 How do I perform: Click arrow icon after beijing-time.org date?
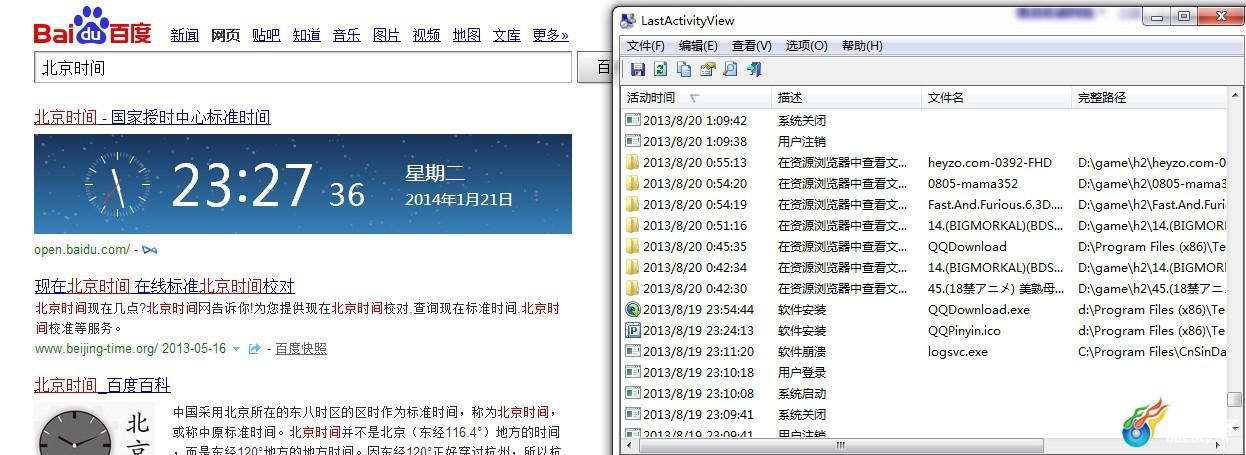(255, 349)
